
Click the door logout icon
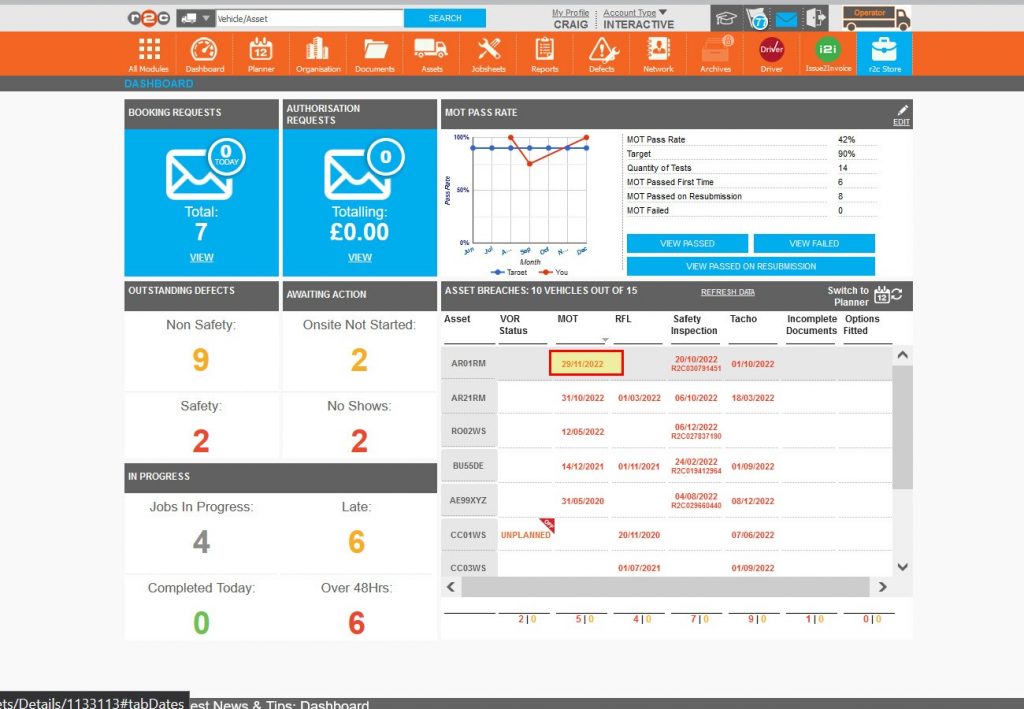pyautogui.click(x=816, y=18)
